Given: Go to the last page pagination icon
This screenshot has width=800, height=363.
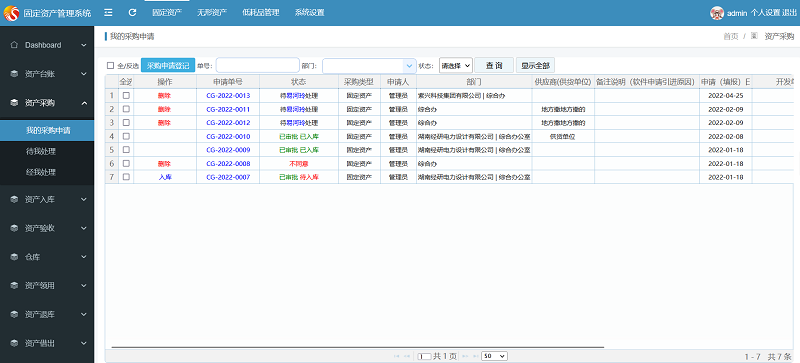Looking at the screenshot, I should pyautogui.click(x=475, y=356).
